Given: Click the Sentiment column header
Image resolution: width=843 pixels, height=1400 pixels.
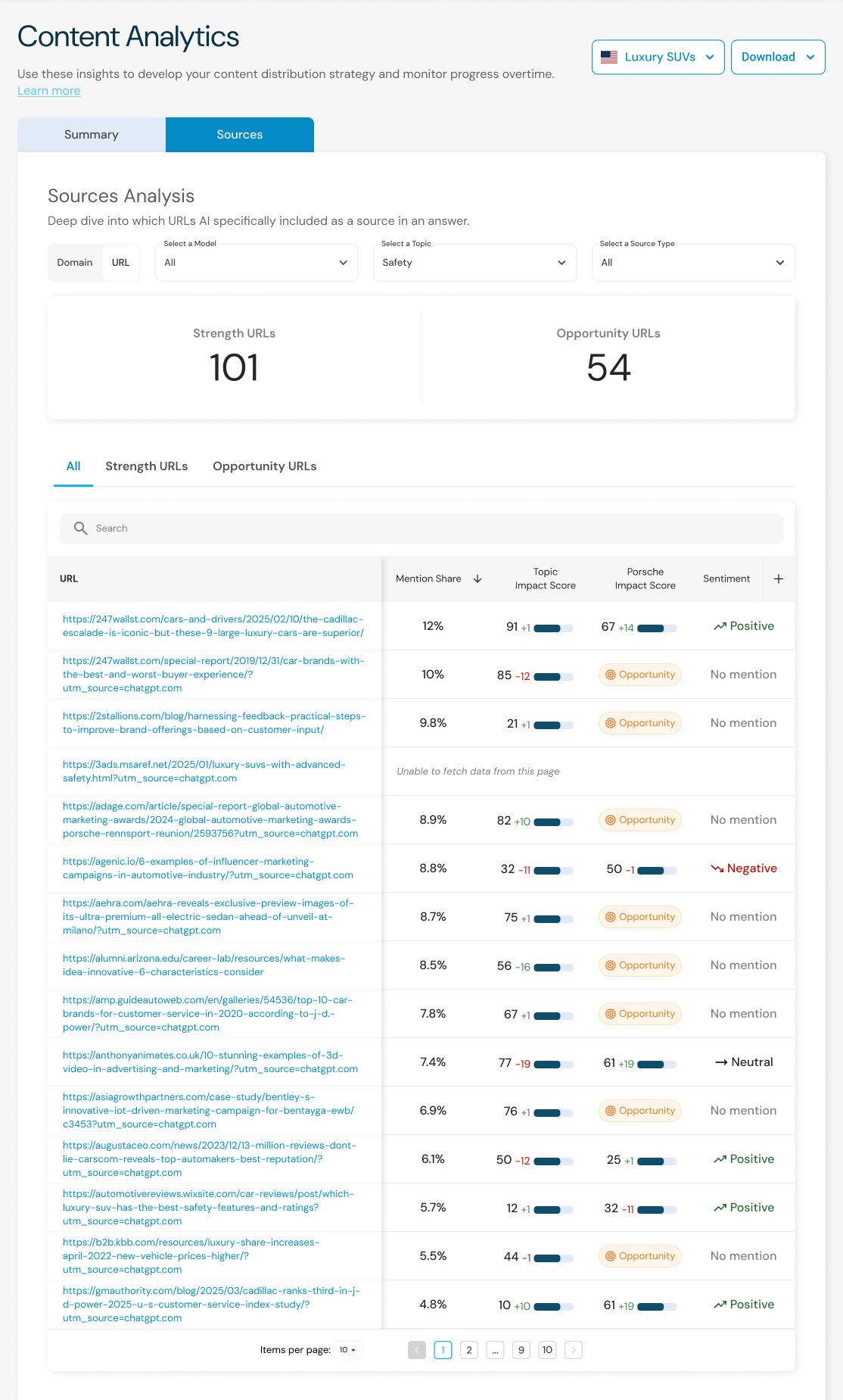Looking at the screenshot, I should pos(726,578).
